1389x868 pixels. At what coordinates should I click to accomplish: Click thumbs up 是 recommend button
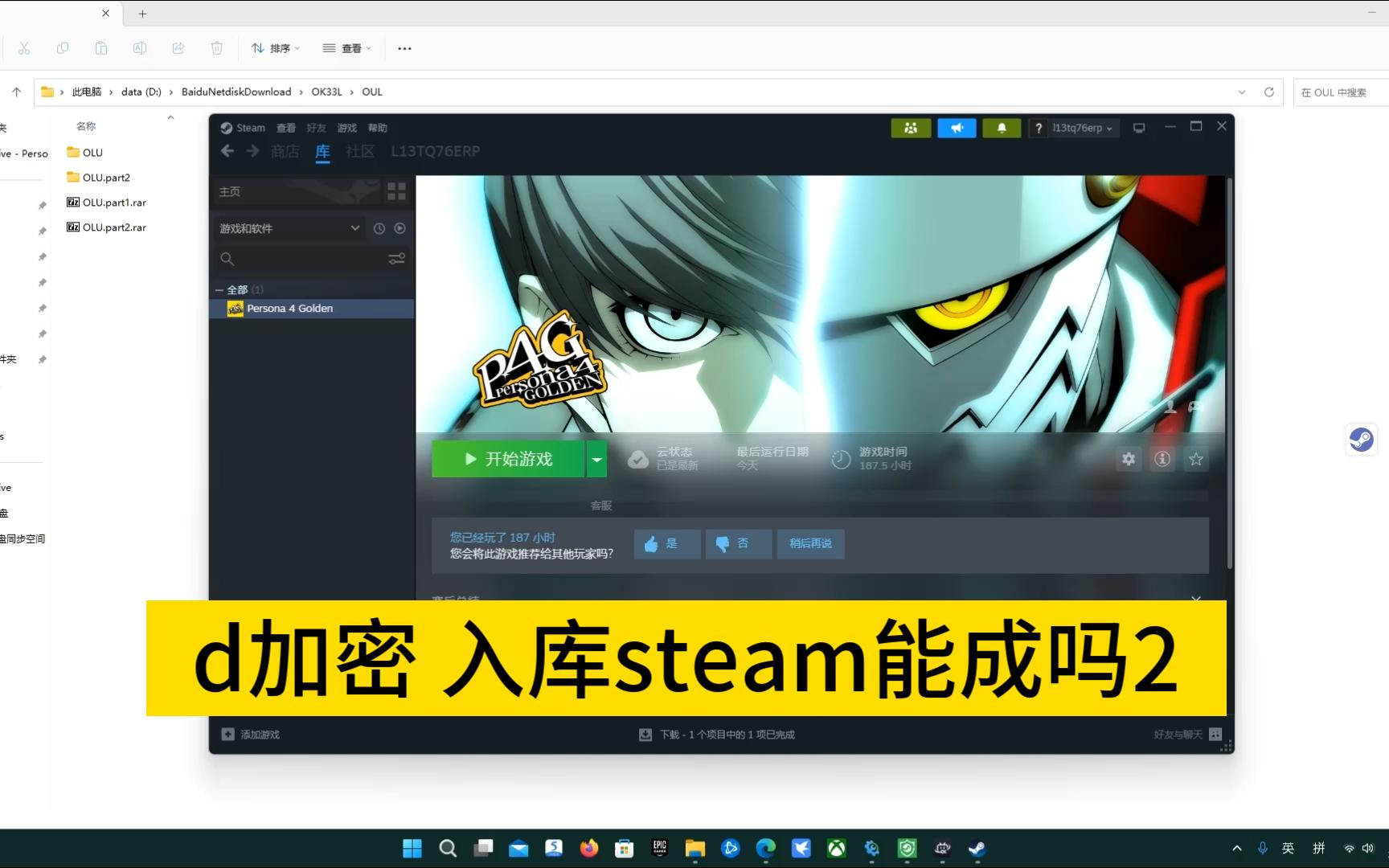coord(667,544)
